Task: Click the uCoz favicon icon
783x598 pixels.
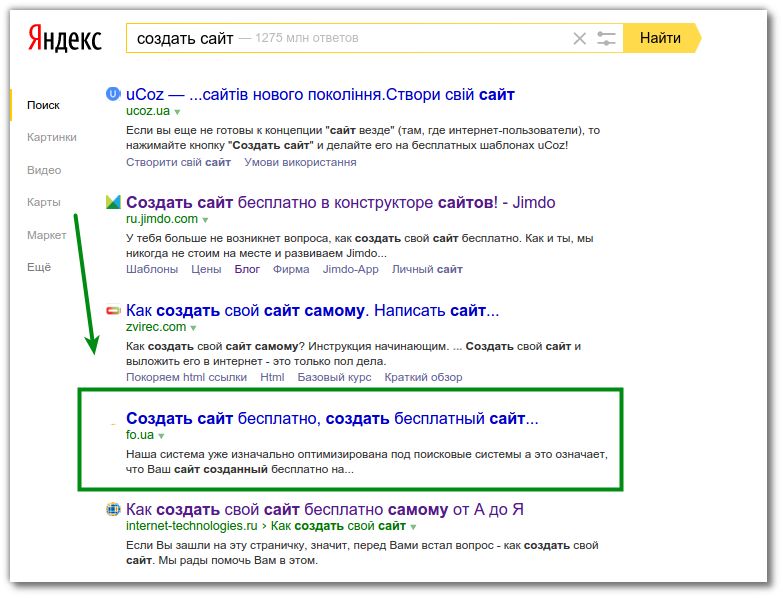Action: click(113, 93)
